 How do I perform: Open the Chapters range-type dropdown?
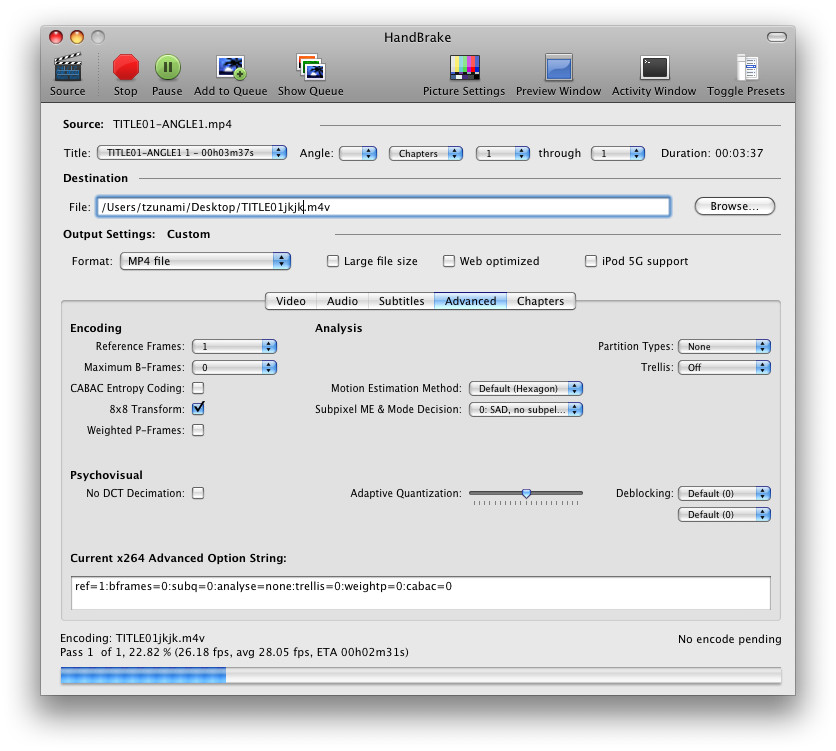[x=426, y=154]
